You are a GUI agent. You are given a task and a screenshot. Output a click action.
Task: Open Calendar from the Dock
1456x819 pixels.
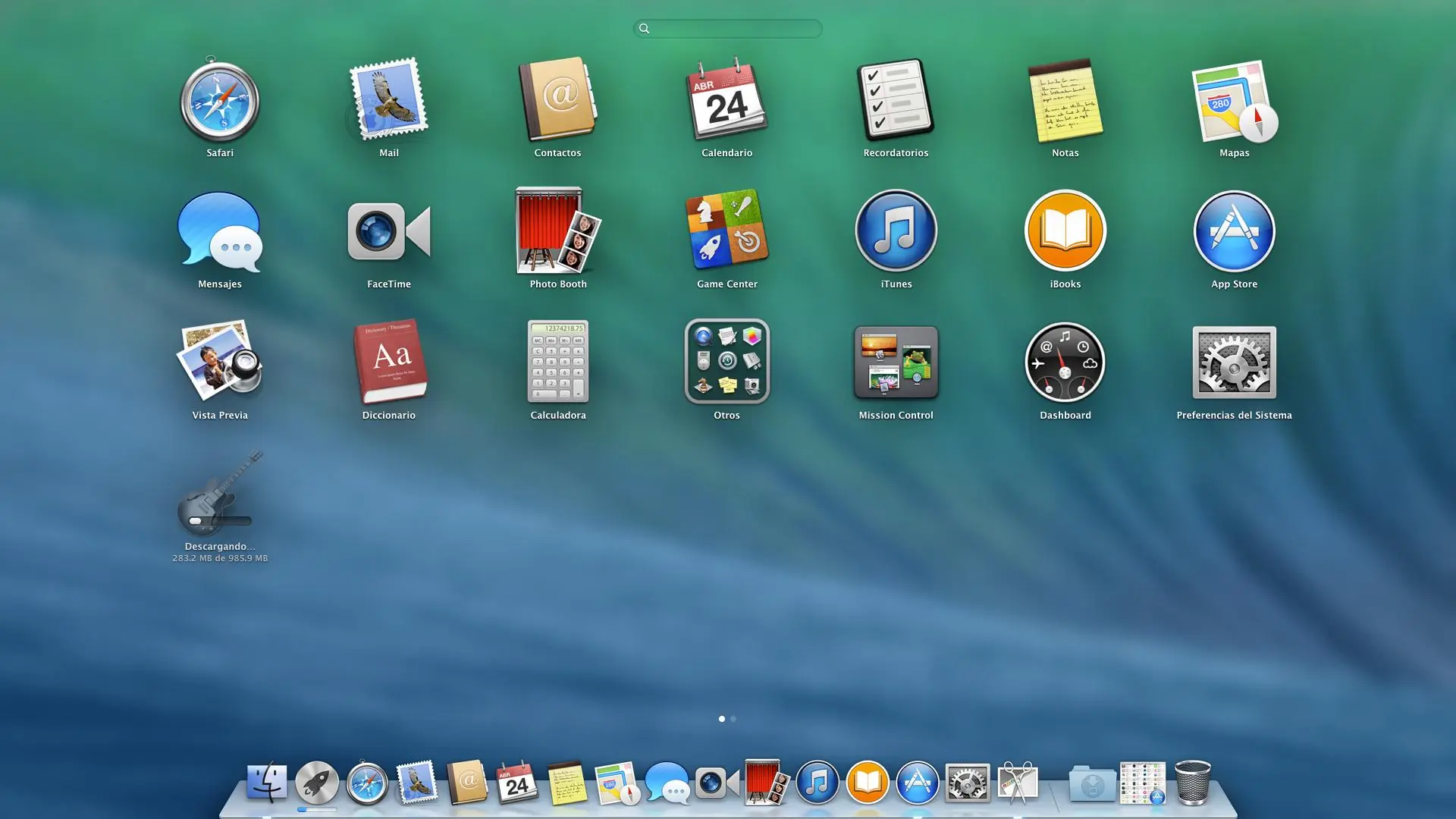tap(517, 782)
